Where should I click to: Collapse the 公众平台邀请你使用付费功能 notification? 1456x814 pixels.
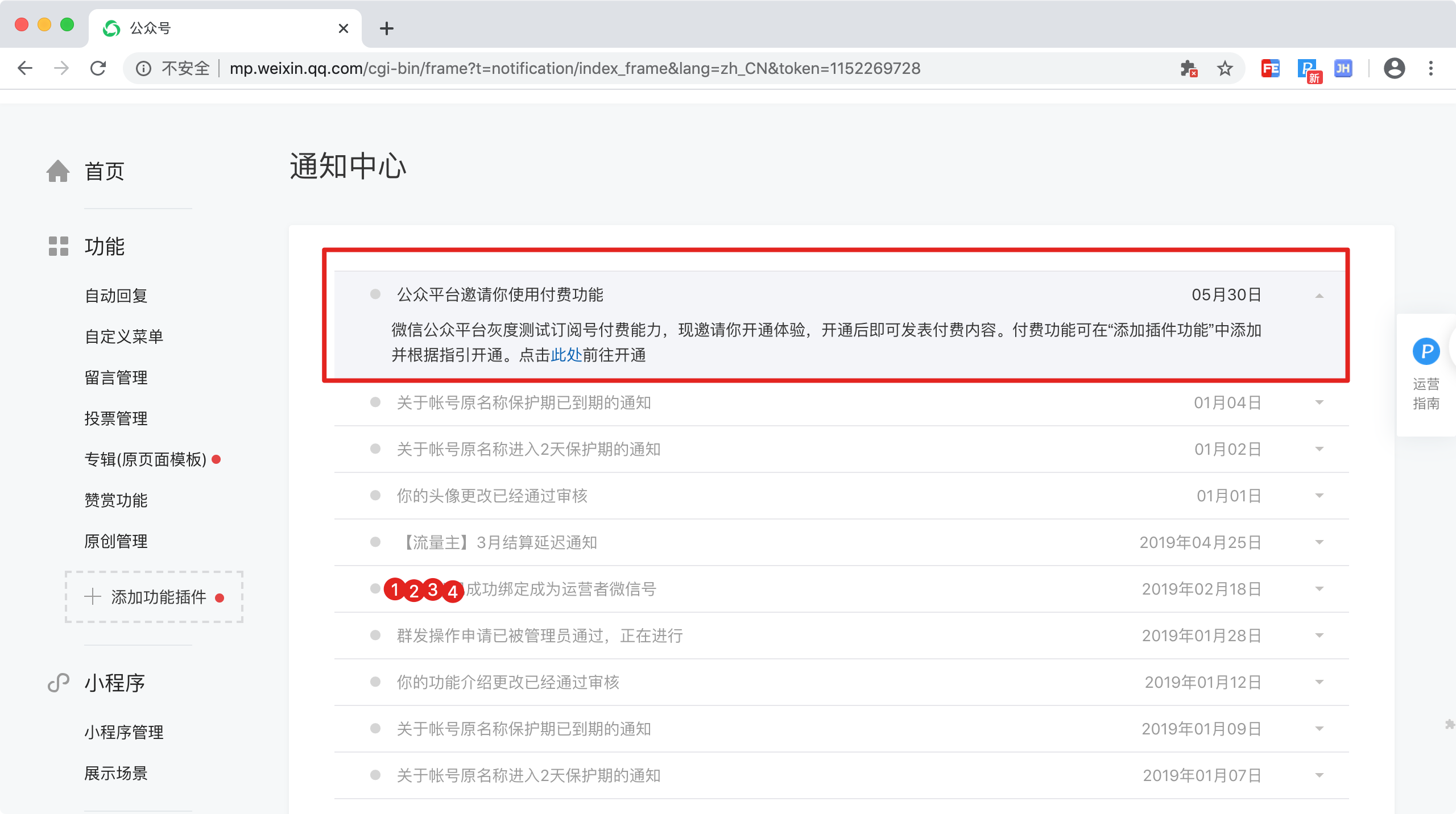pos(1319,296)
